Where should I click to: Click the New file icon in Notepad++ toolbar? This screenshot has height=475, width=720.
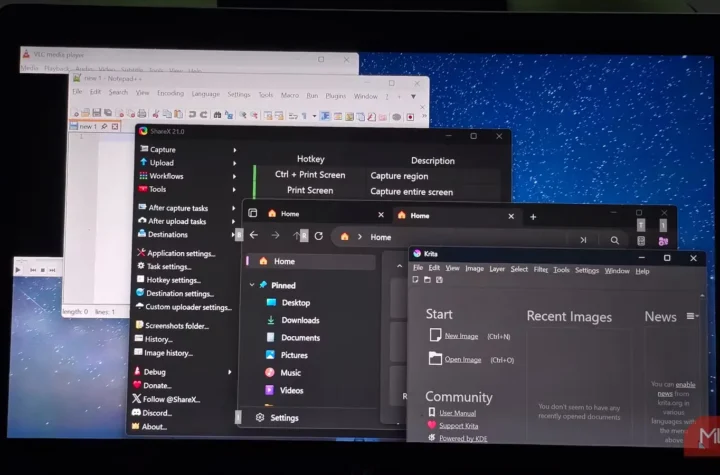point(75,113)
